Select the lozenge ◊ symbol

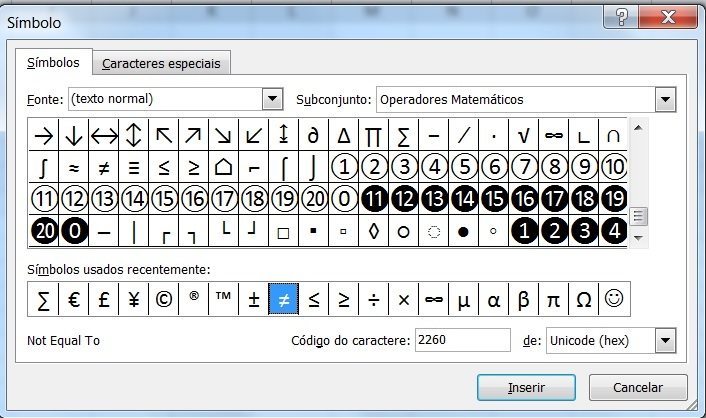(x=374, y=231)
